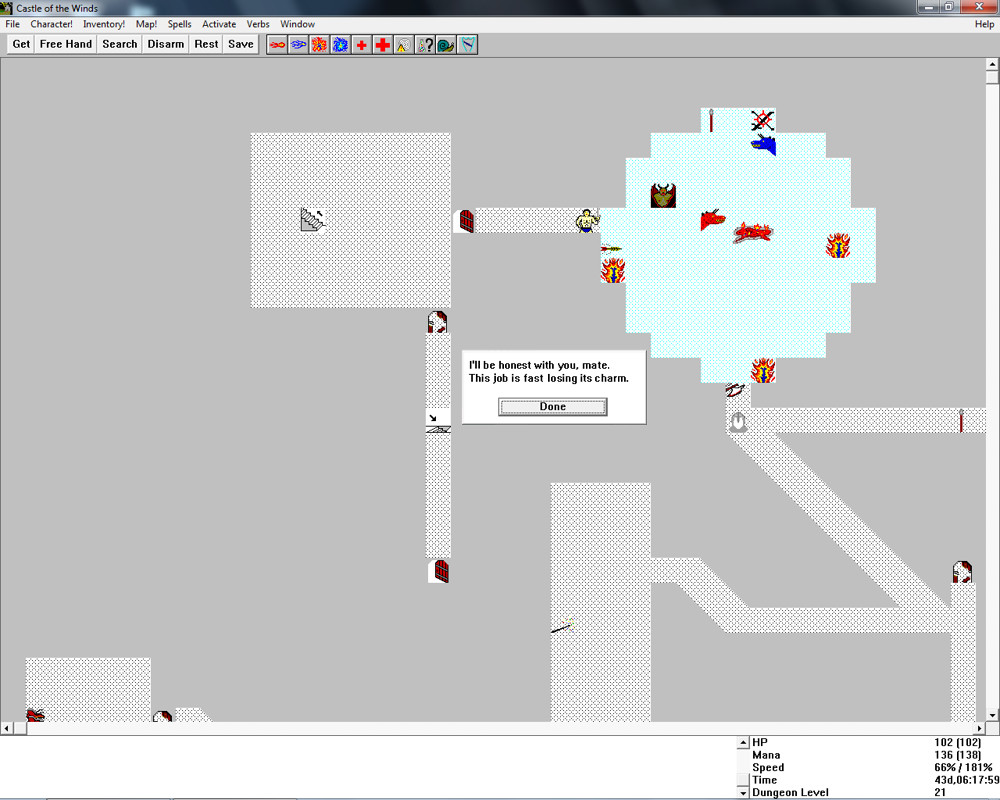Open the Map! menu
The image size is (1000, 800).
click(x=146, y=24)
